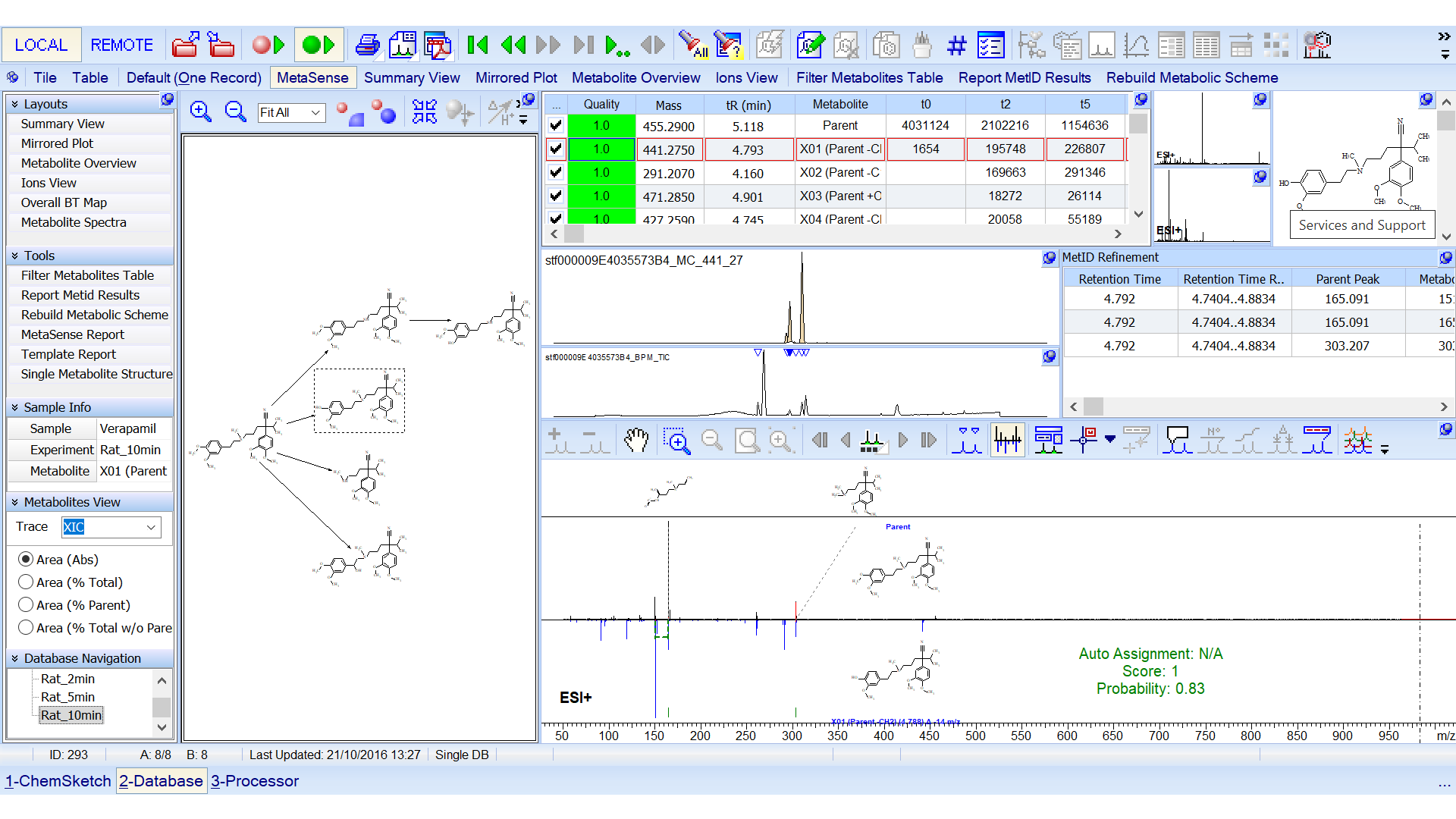Click Rebuild Metabolic Scheme in the Tools panel
The width and height of the screenshot is (1456, 819).
coord(93,315)
